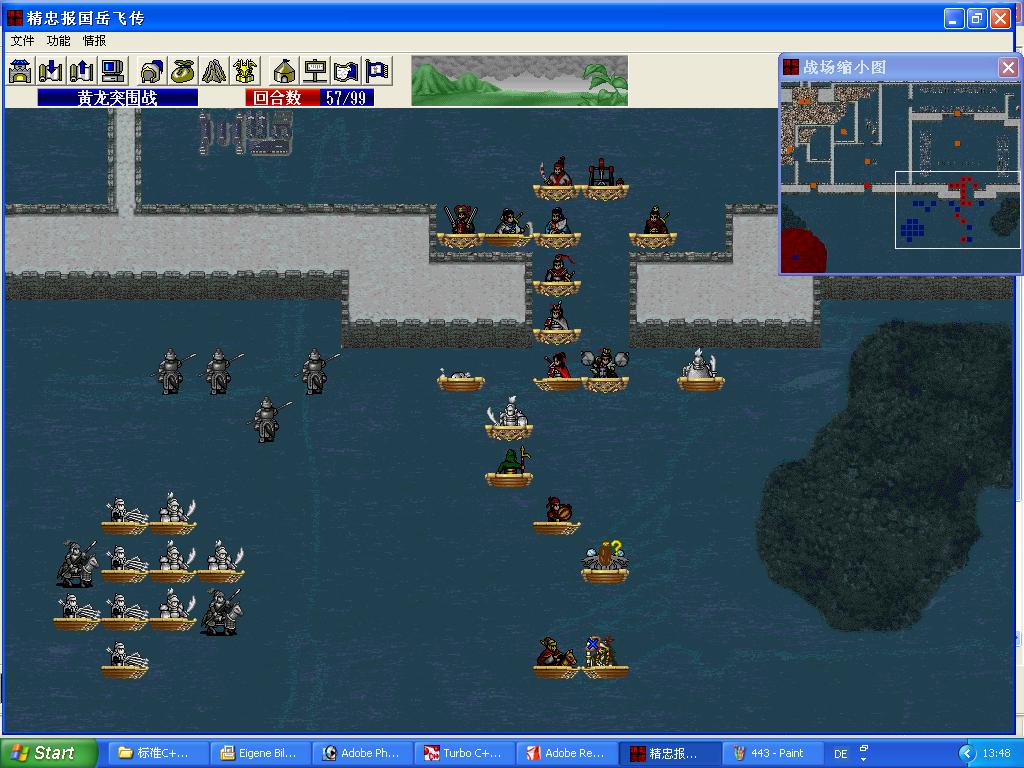This screenshot has width=1024, height=768.
Task: Click the weather landscape banner image
Action: pyautogui.click(x=519, y=80)
